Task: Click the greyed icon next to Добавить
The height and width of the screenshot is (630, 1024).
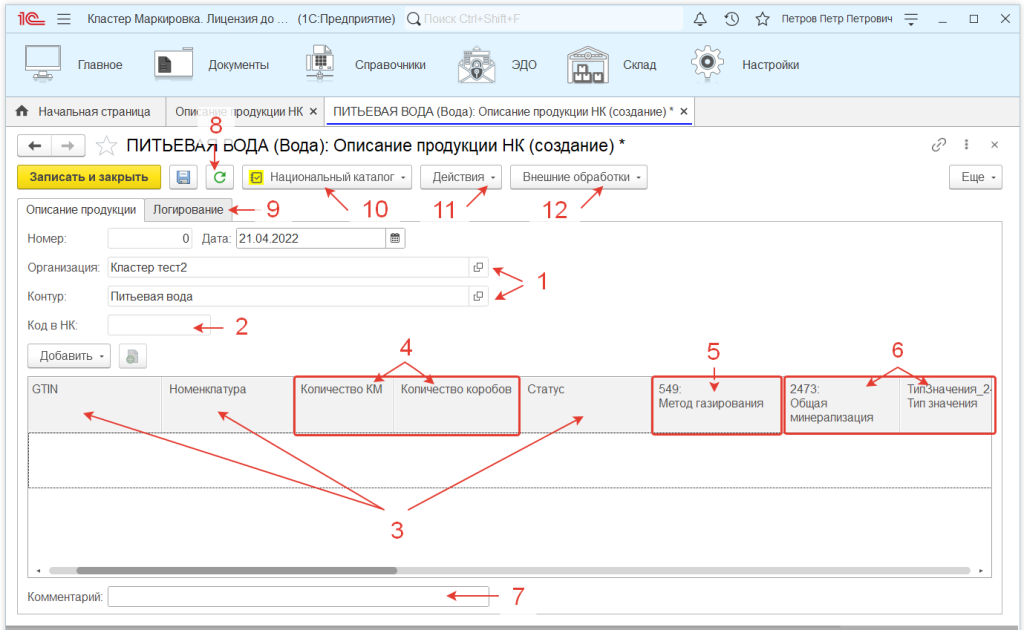Action: tap(133, 356)
